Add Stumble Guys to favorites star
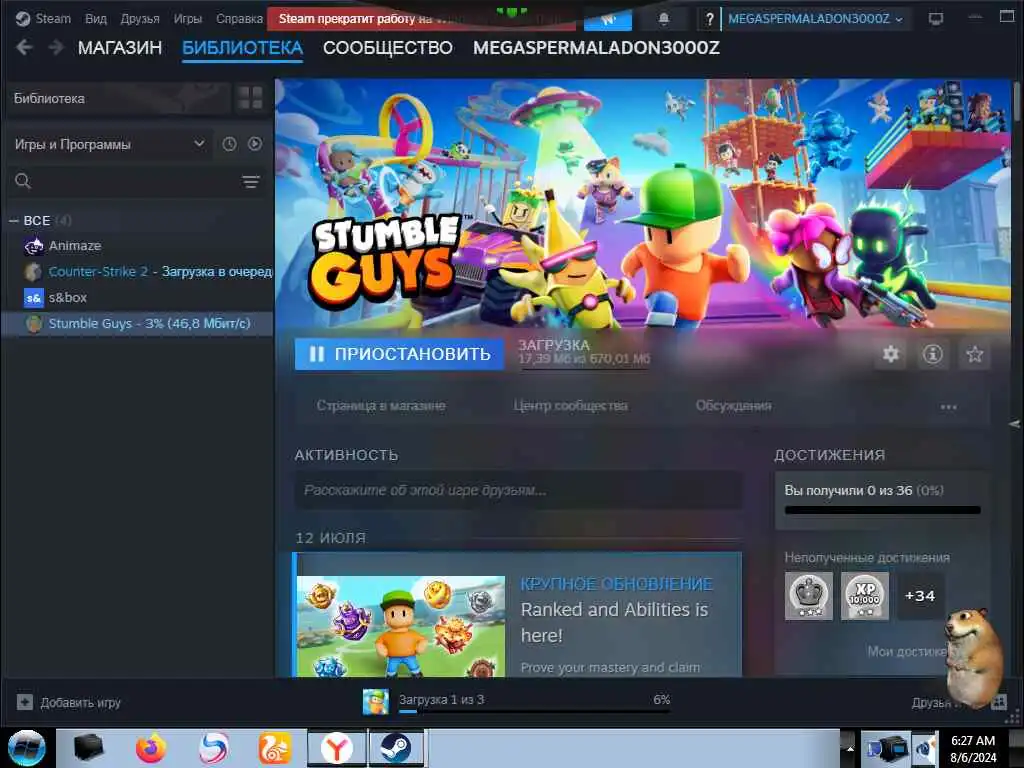 [x=975, y=354]
